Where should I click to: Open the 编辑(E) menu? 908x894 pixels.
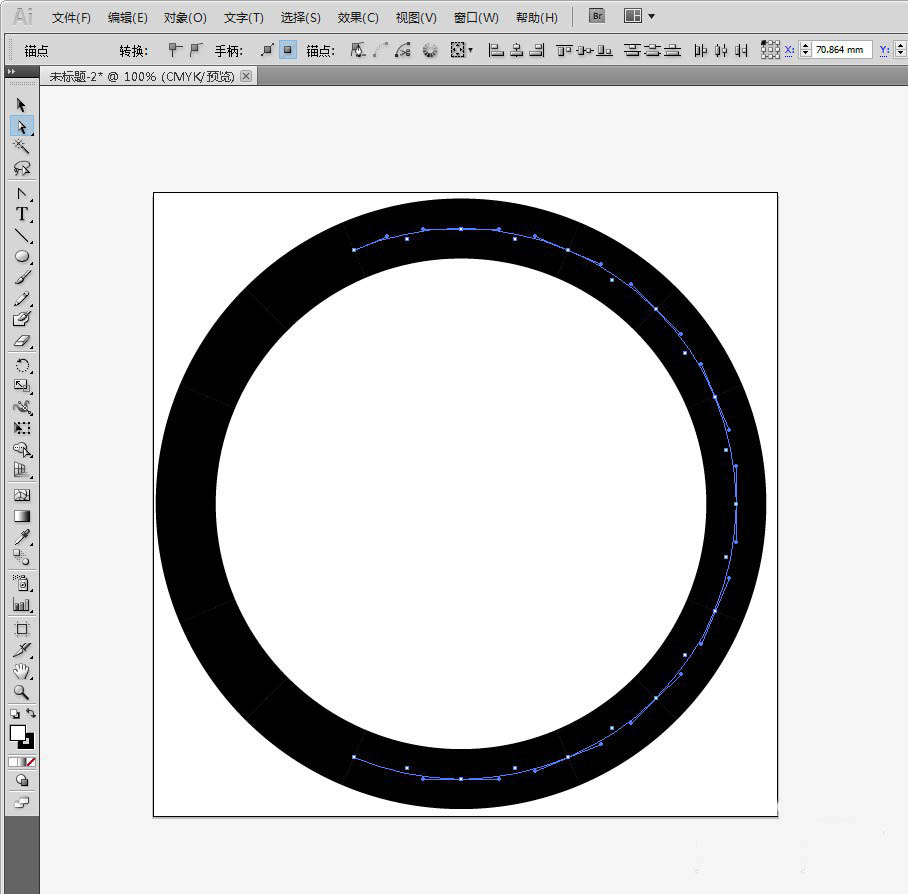click(127, 17)
